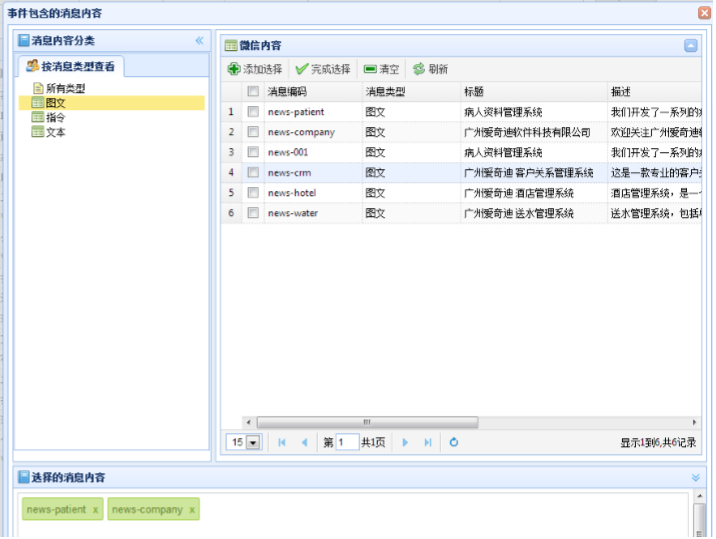Check the news-001 row checkbox
This screenshot has width=716, height=539.
(253, 152)
